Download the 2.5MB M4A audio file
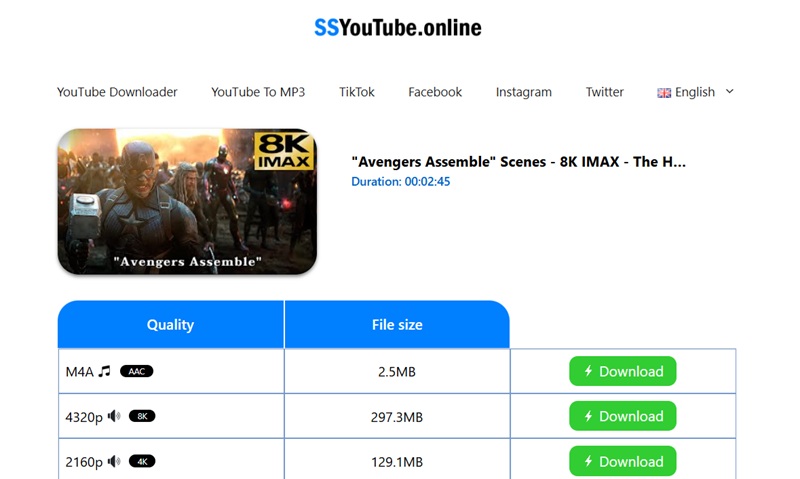Screen dimensions: 800x479 point(623,371)
